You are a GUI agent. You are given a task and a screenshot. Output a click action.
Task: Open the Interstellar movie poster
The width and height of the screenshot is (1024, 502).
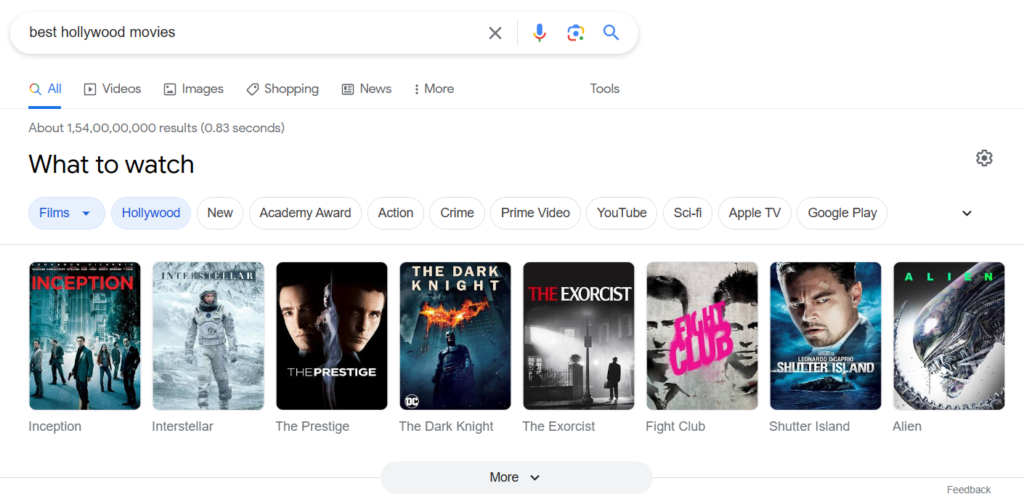pyautogui.click(x=208, y=336)
